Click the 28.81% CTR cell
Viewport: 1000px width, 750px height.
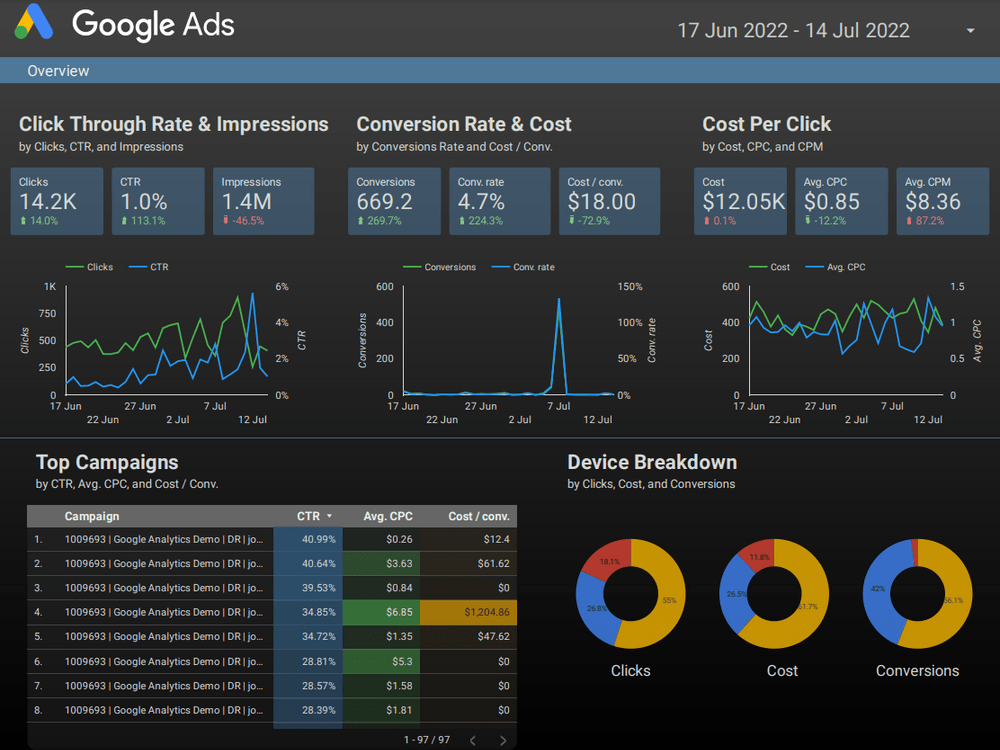point(308,661)
